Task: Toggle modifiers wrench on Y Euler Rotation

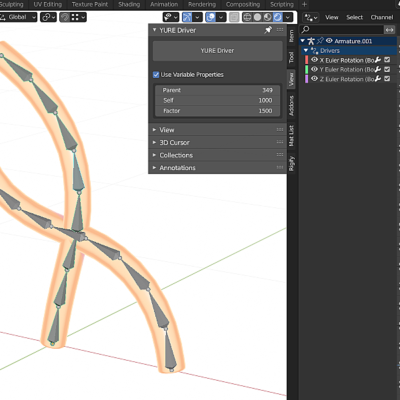Action: click(378, 69)
